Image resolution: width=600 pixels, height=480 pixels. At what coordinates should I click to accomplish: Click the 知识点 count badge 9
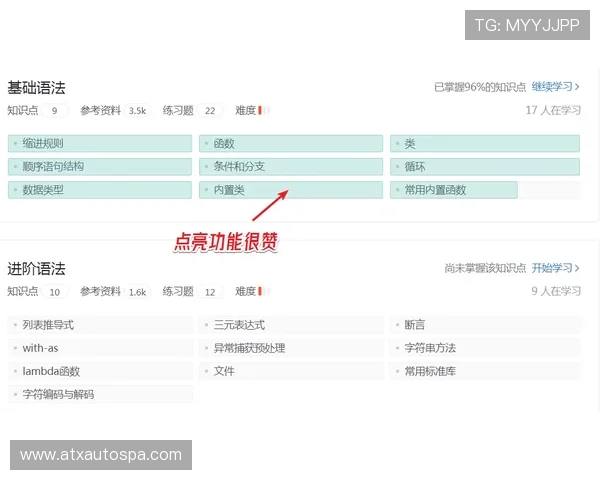[x=54, y=111]
